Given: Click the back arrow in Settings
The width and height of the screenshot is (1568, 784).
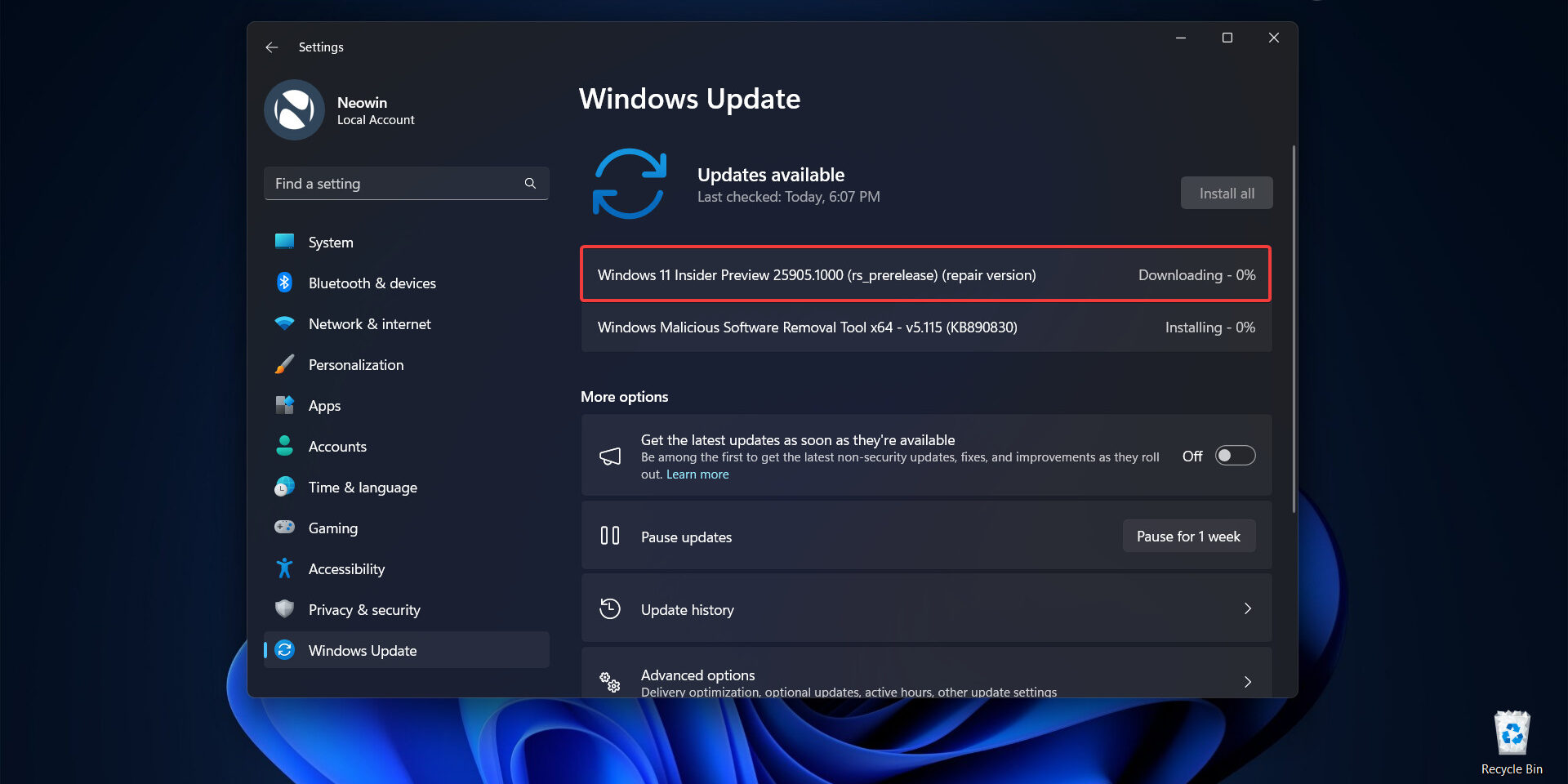Looking at the screenshot, I should coord(272,47).
